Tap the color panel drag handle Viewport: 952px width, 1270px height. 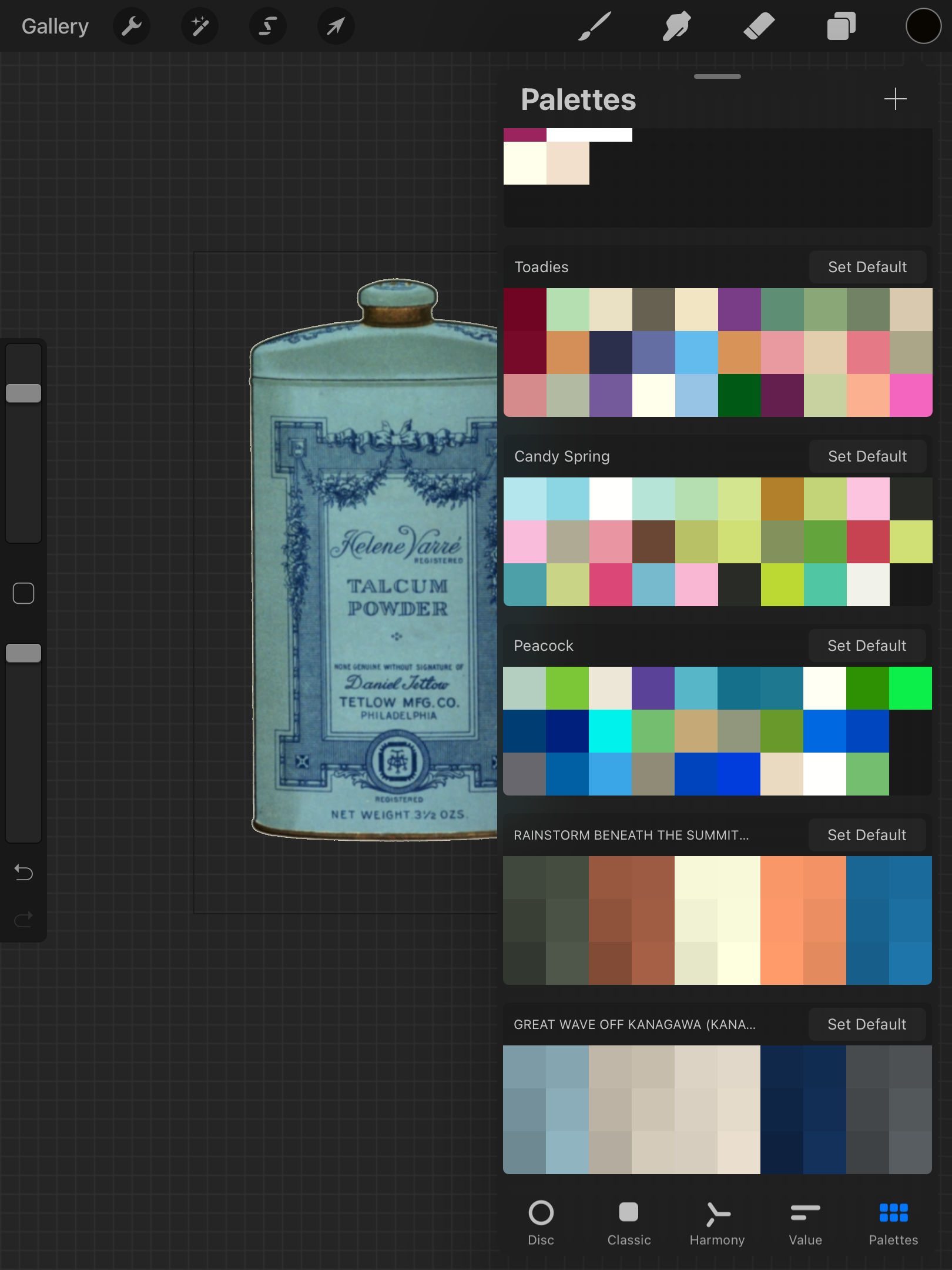pyautogui.click(x=718, y=76)
